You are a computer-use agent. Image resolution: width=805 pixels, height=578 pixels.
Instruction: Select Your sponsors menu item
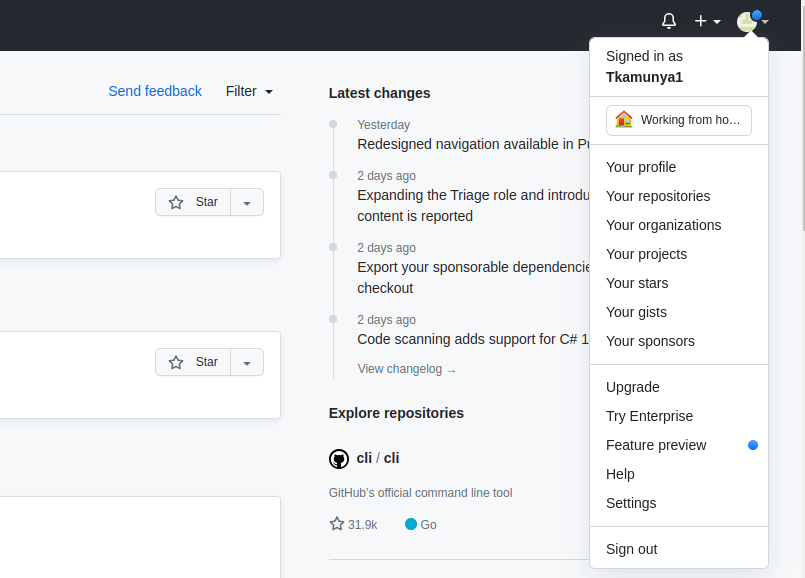click(x=679, y=341)
